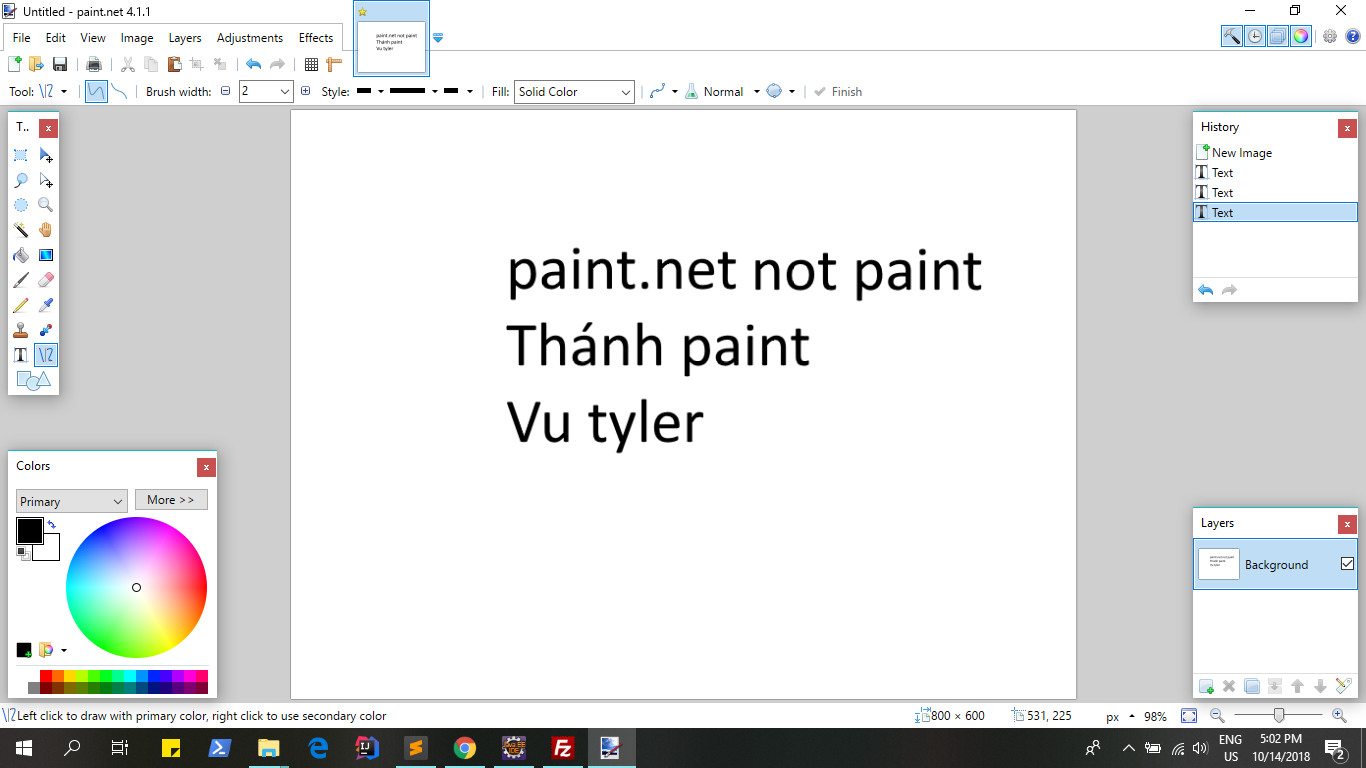This screenshot has height=768, width=1366.
Task: Increase brush width with plus button
Action: pyautogui.click(x=306, y=91)
